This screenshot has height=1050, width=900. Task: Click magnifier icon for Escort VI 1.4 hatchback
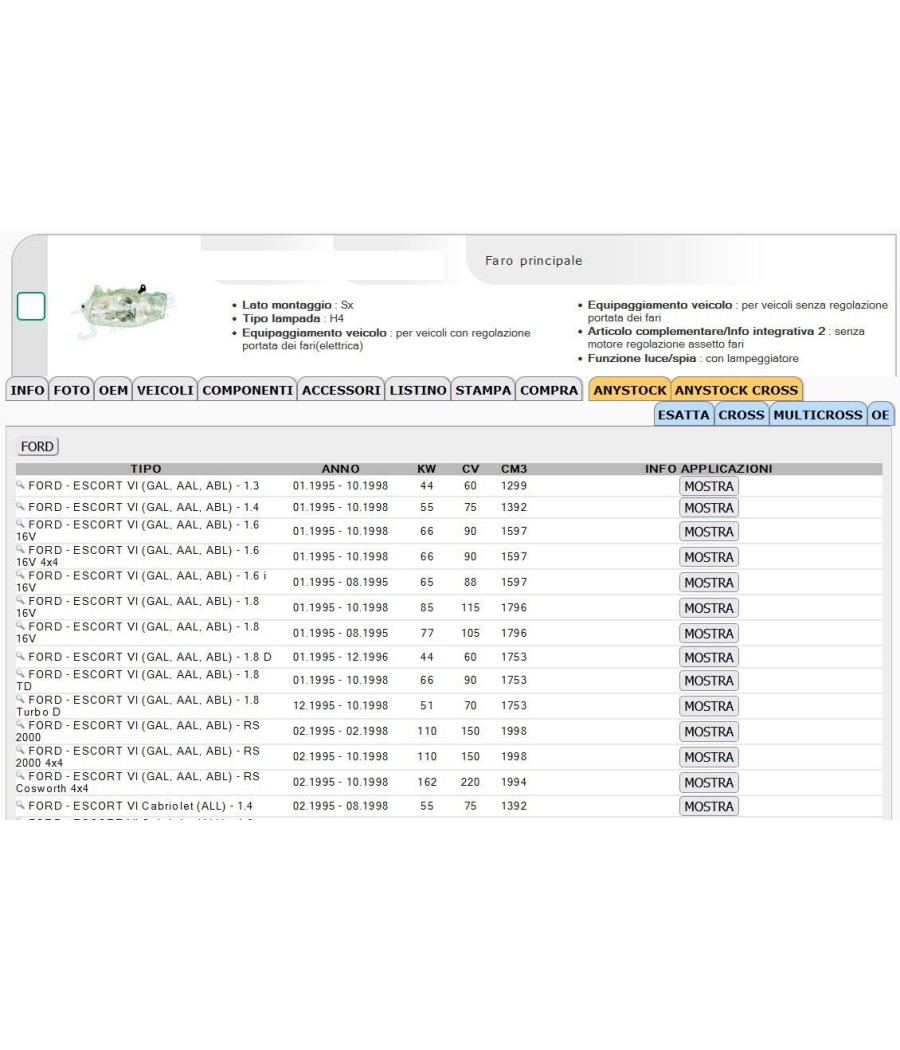[20, 506]
